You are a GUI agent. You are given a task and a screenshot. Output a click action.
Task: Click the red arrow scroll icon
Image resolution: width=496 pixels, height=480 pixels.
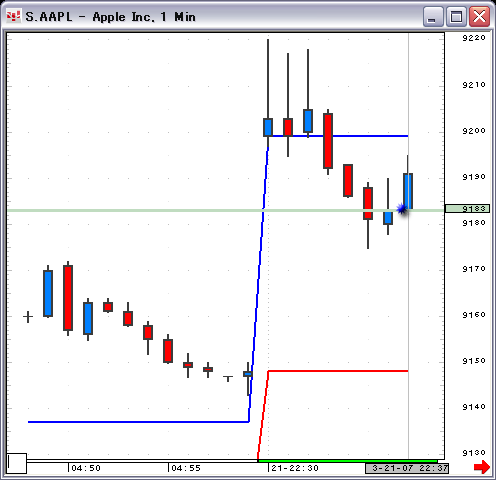[482, 467]
